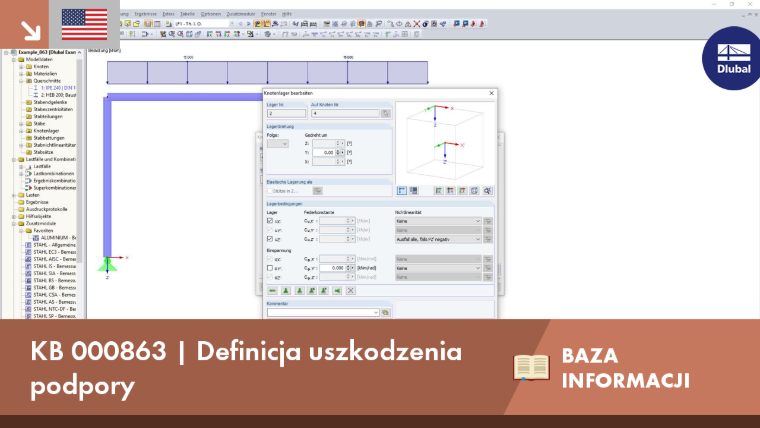Open the Zusatzmodule menu
Screen dimensions: 760x428
[241, 14]
